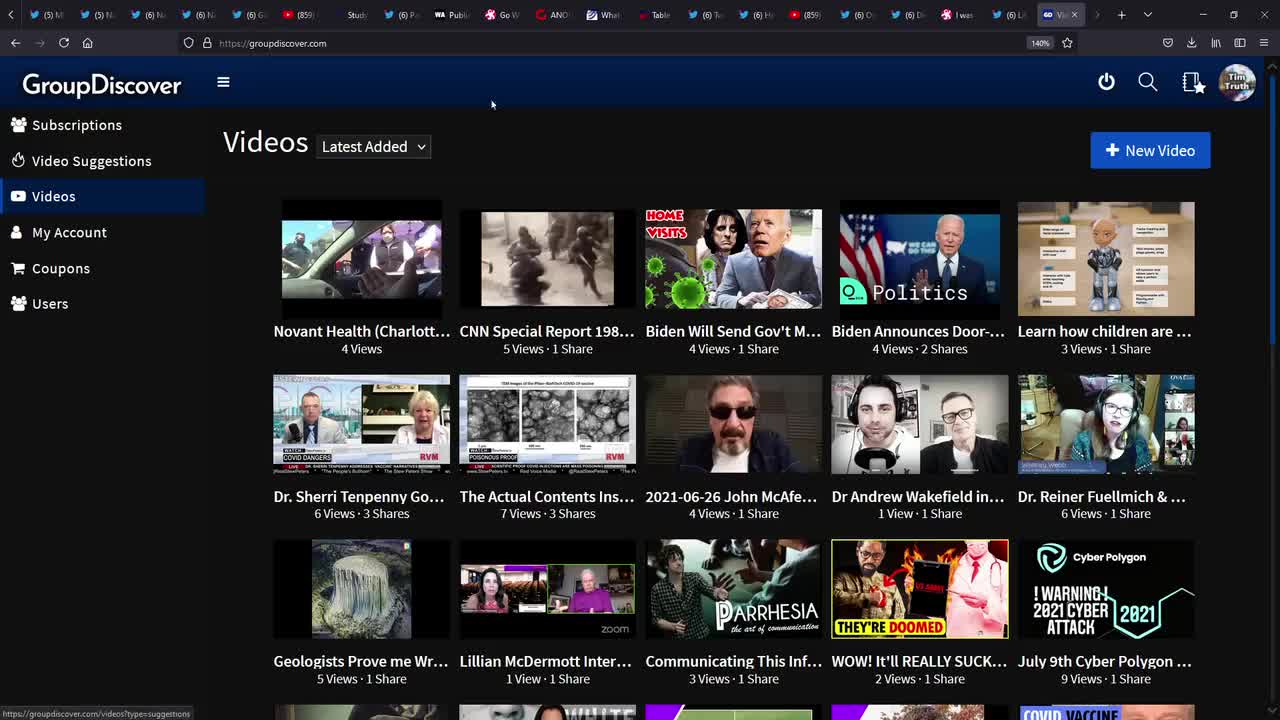
Task: Click 'Dr. Sherri Tenpenny Go...' title
Action: [x=359, y=497]
